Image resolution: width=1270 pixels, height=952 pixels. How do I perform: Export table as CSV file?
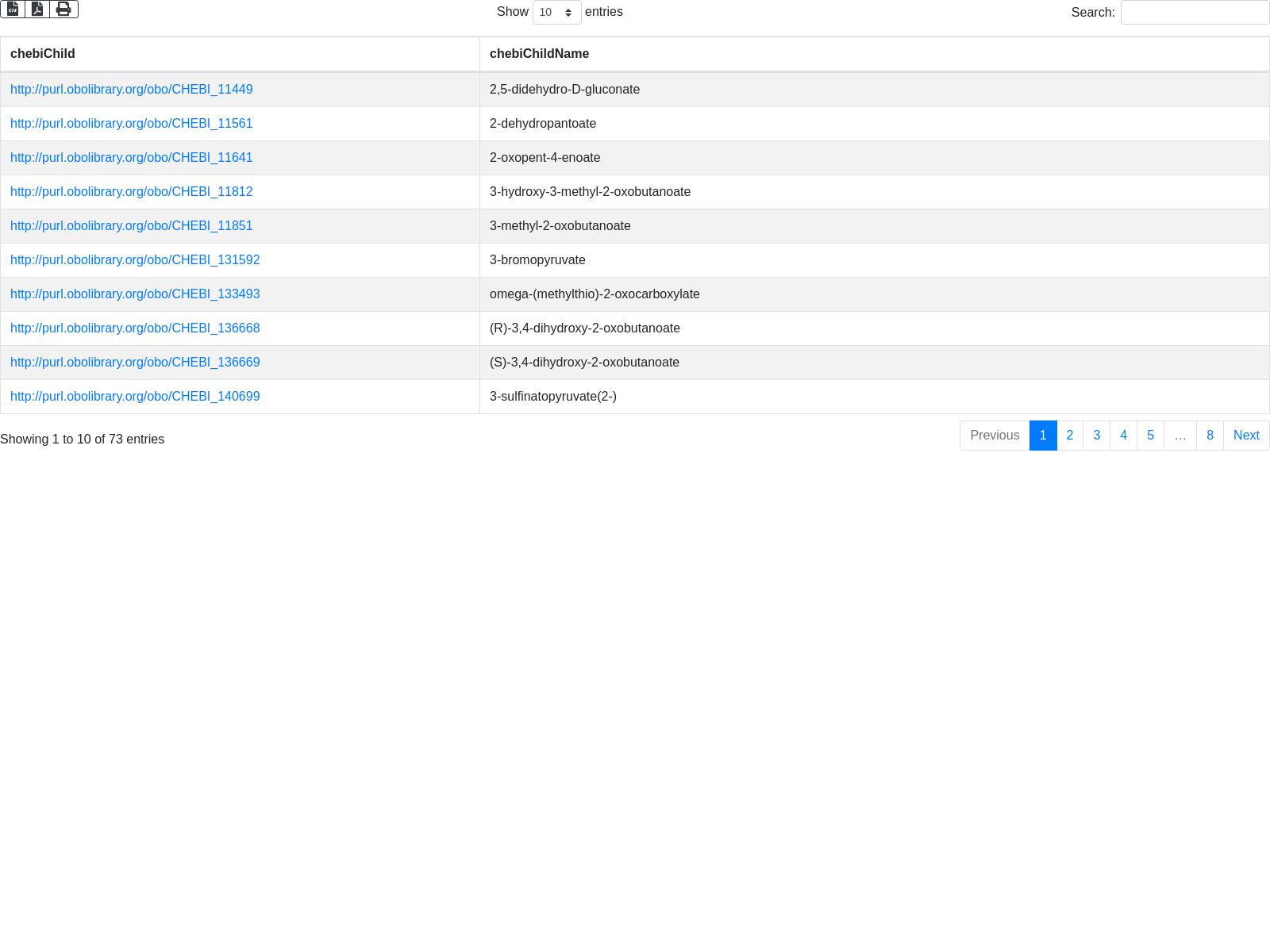coord(13,9)
